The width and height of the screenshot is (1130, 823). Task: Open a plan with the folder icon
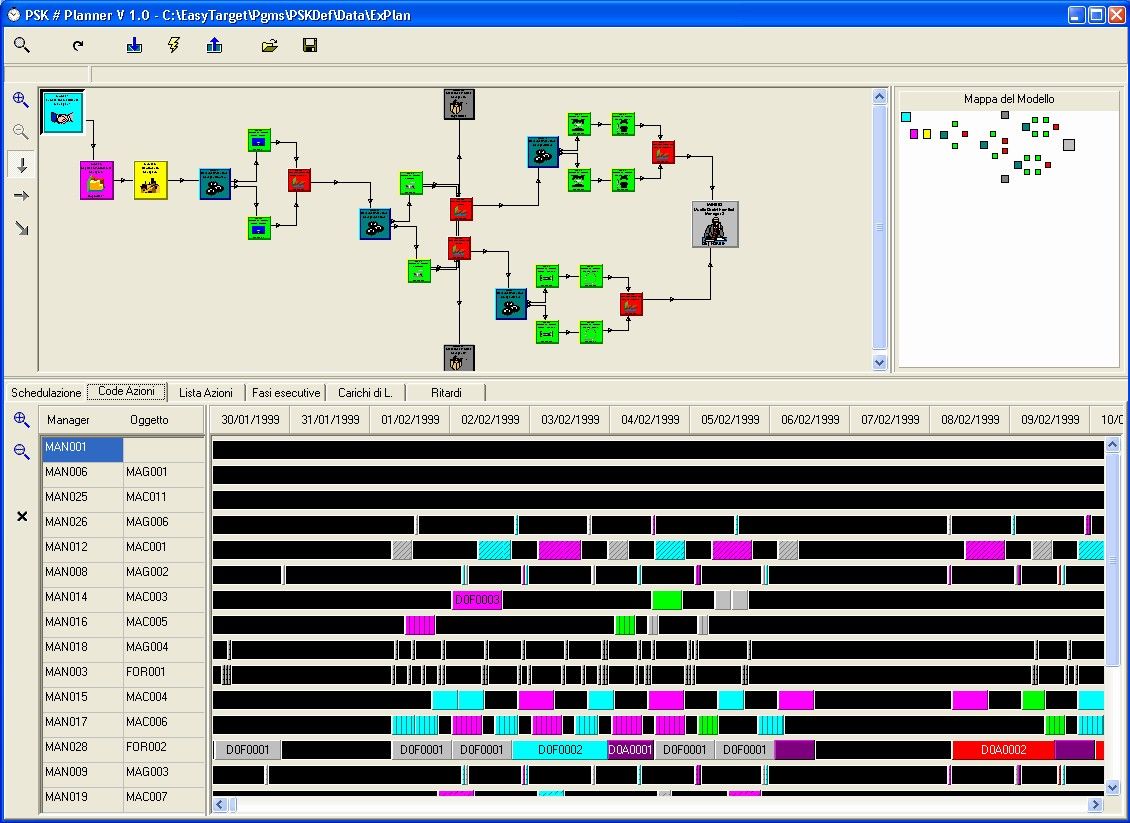[x=270, y=45]
